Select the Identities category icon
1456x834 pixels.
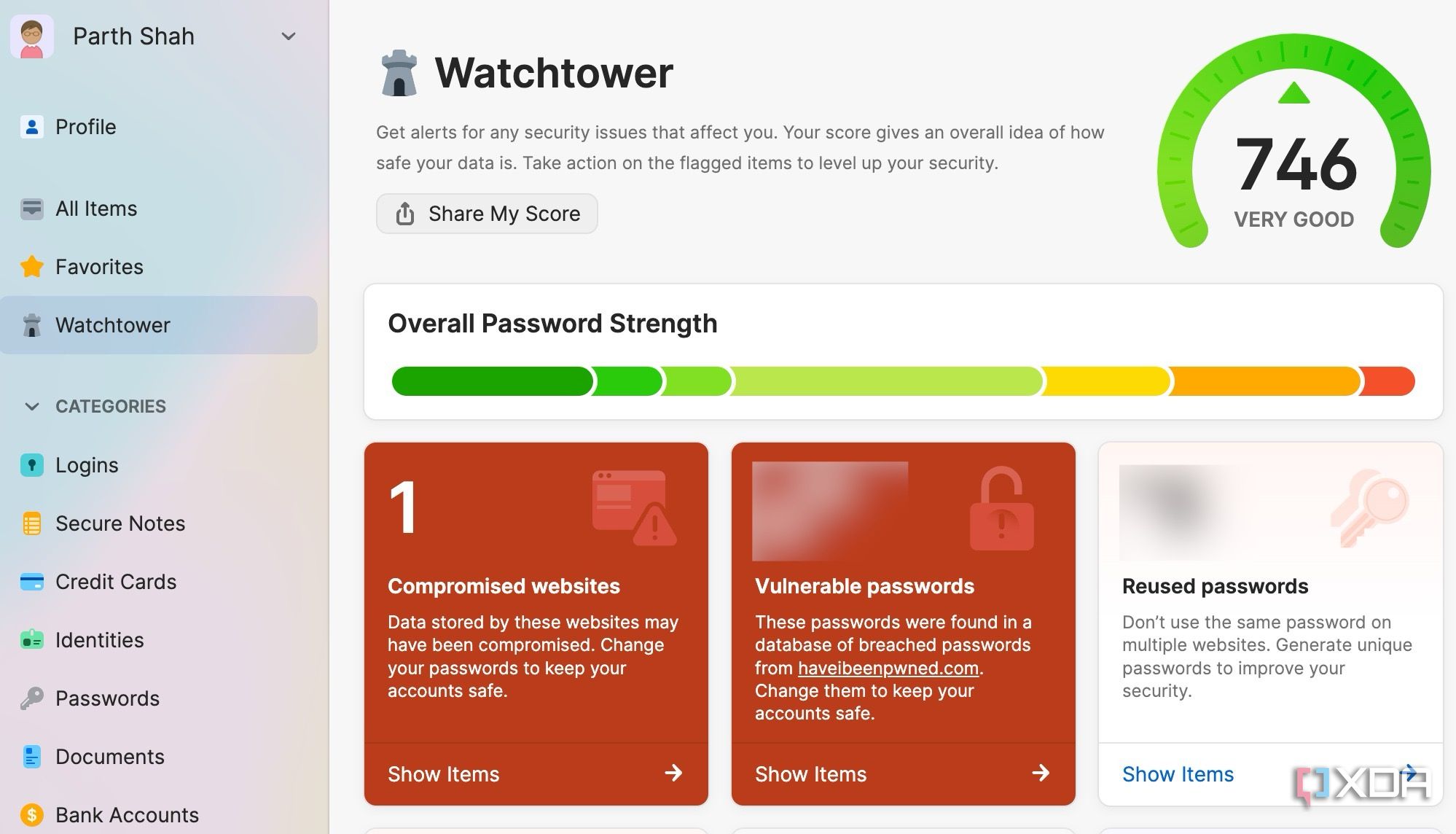click(32, 640)
